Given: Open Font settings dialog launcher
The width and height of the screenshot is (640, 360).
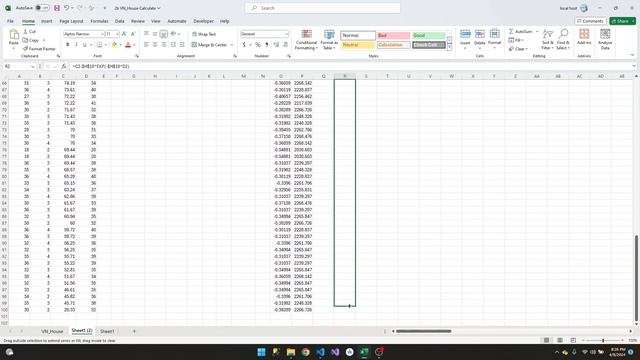Looking at the screenshot, I should 137,56.
